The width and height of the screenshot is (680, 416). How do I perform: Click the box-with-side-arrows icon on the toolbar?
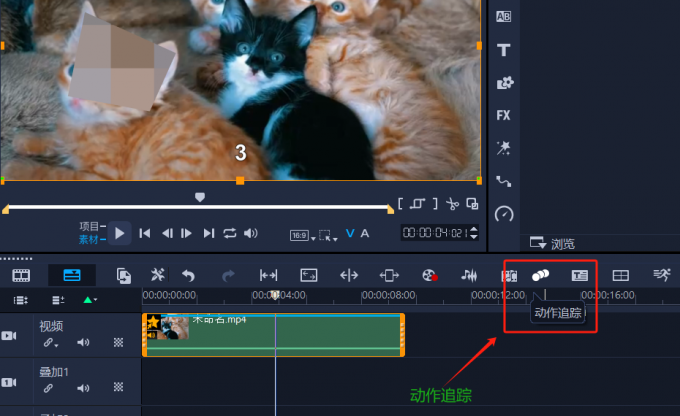389,275
